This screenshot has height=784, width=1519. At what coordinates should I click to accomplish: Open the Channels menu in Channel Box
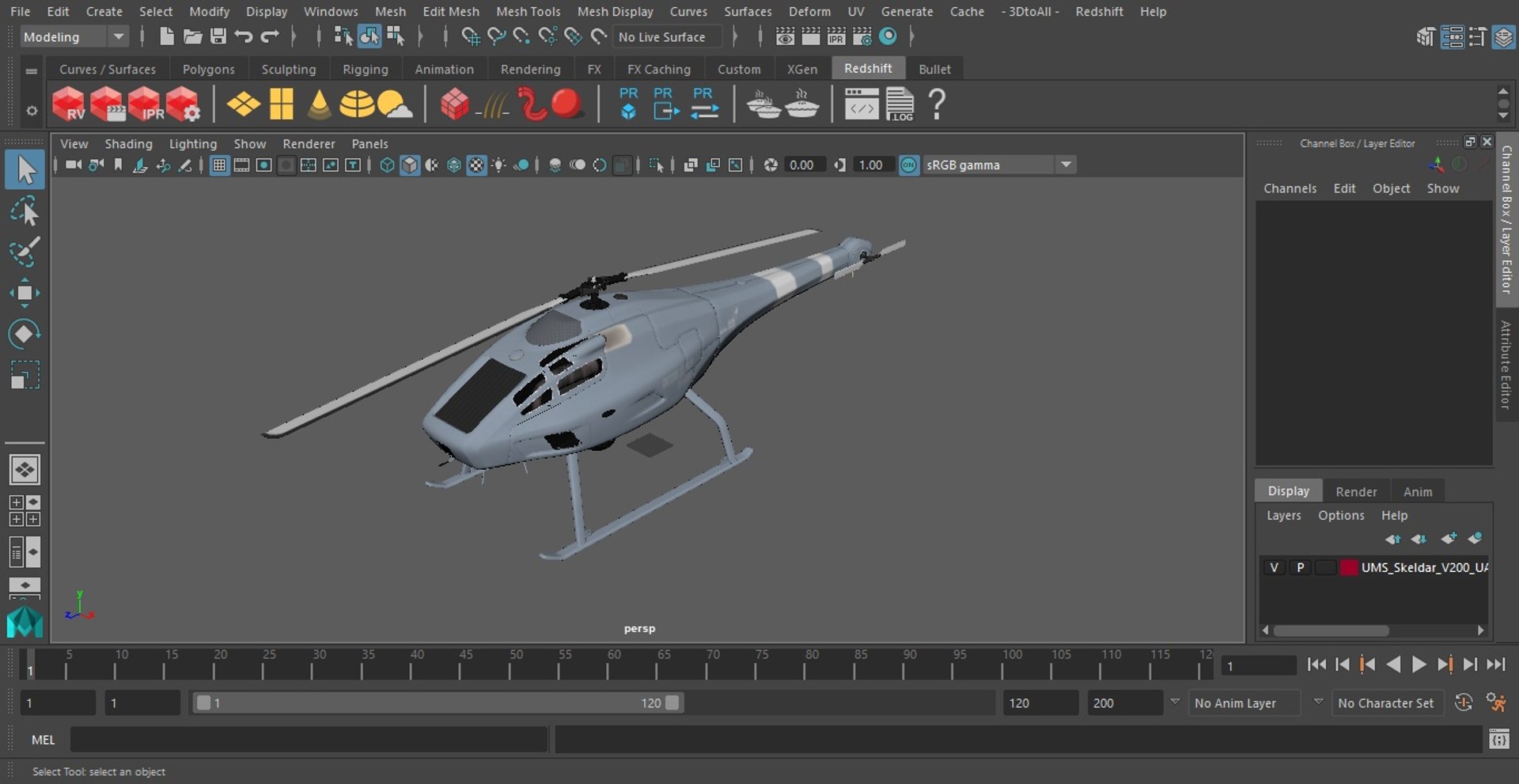click(x=1290, y=188)
